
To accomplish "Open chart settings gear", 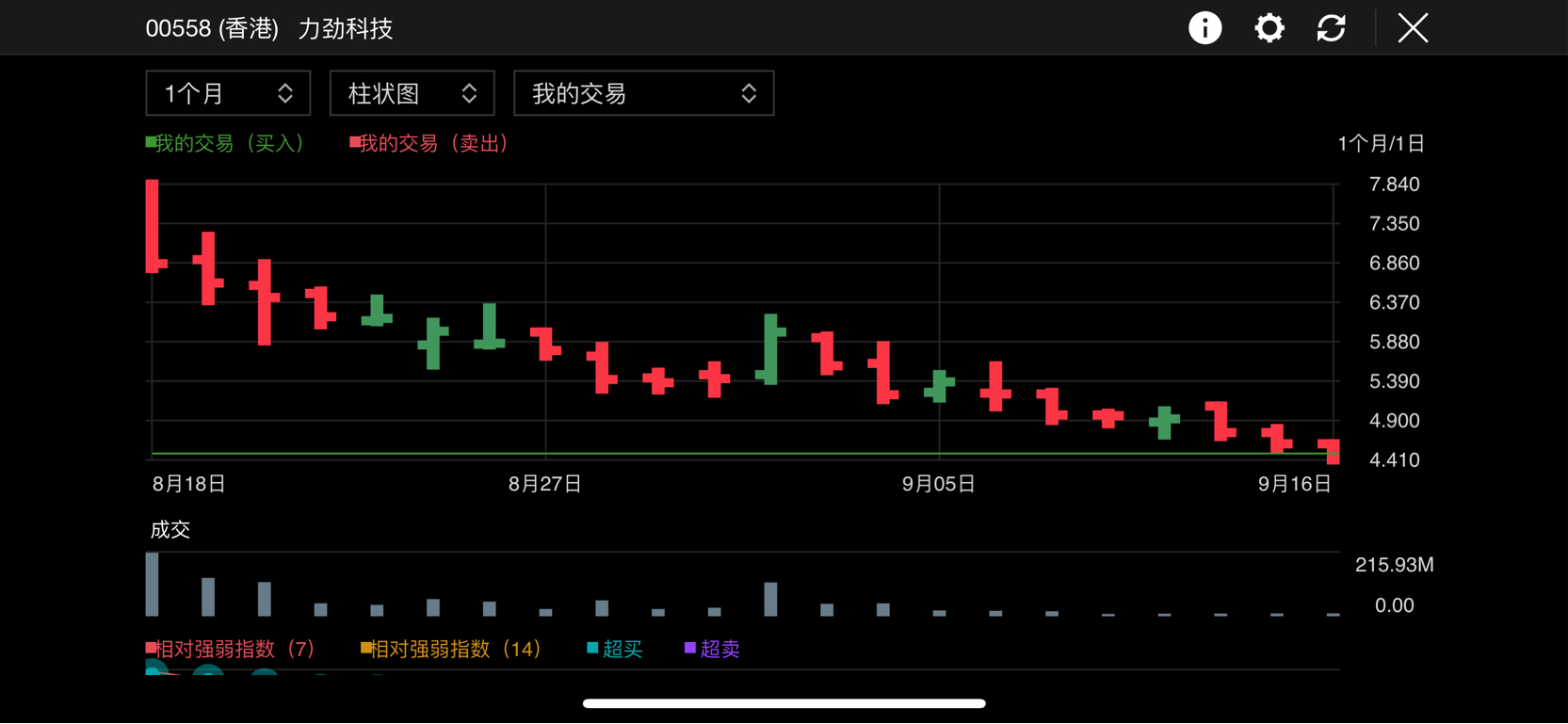I will point(1269,28).
